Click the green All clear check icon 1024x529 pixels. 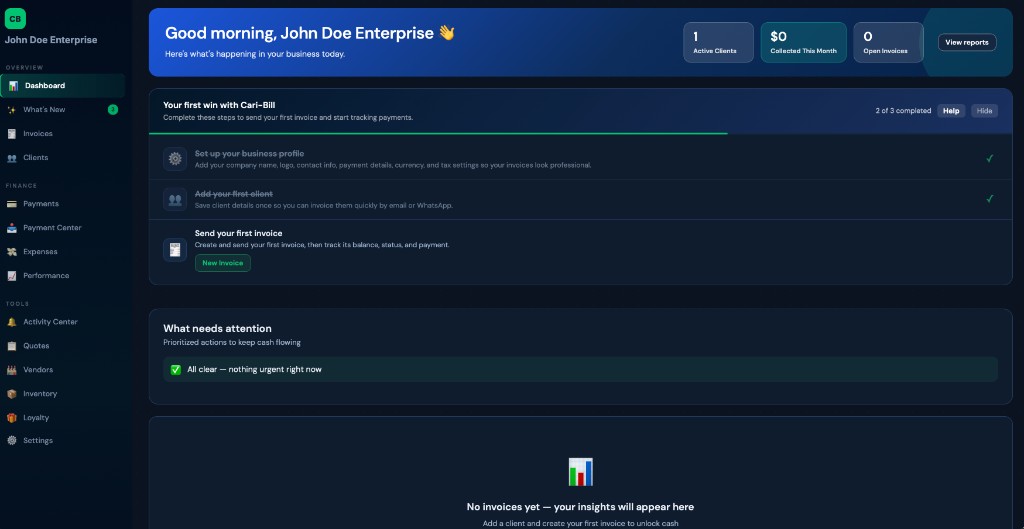click(x=176, y=370)
